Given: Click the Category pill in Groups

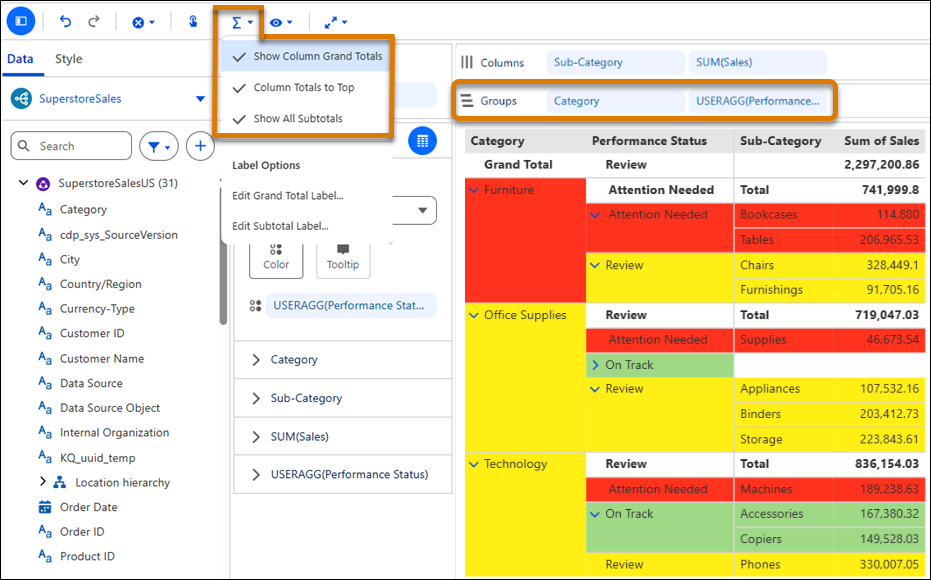Looking at the screenshot, I should pyautogui.click(x=615, y=101).
